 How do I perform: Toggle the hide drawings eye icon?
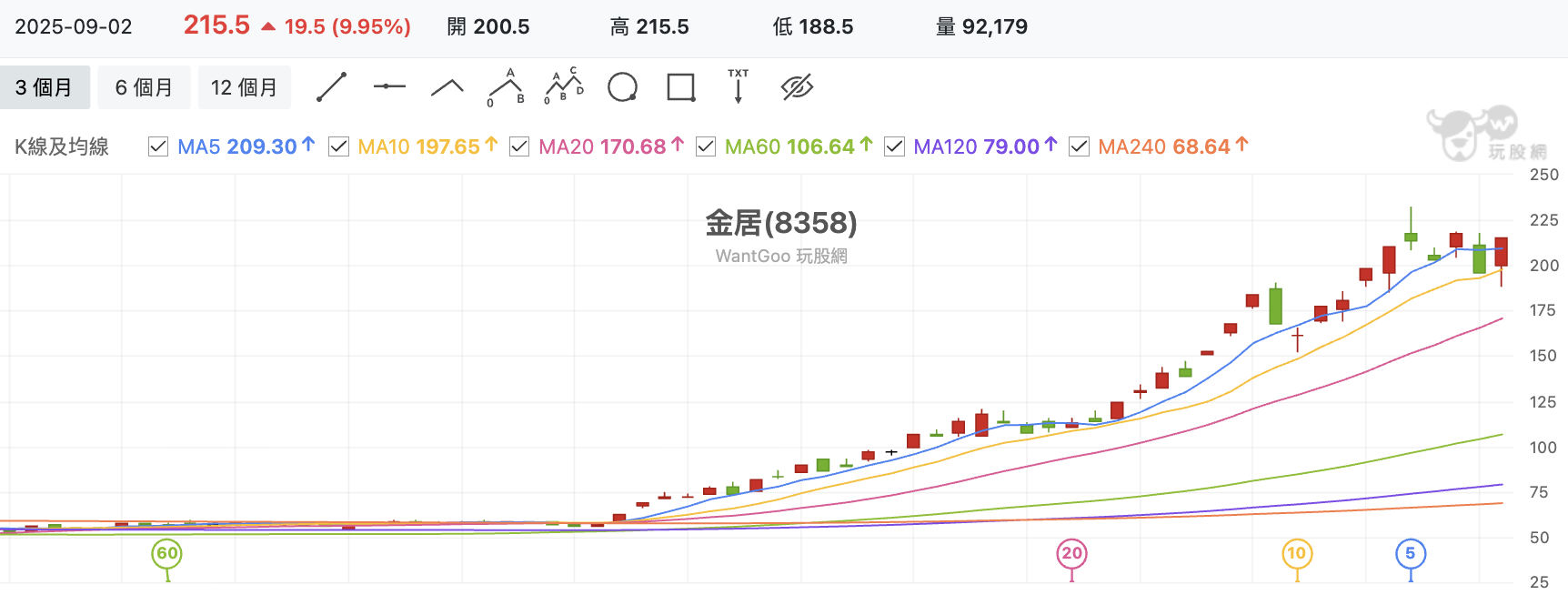click(x=797, y=87)
